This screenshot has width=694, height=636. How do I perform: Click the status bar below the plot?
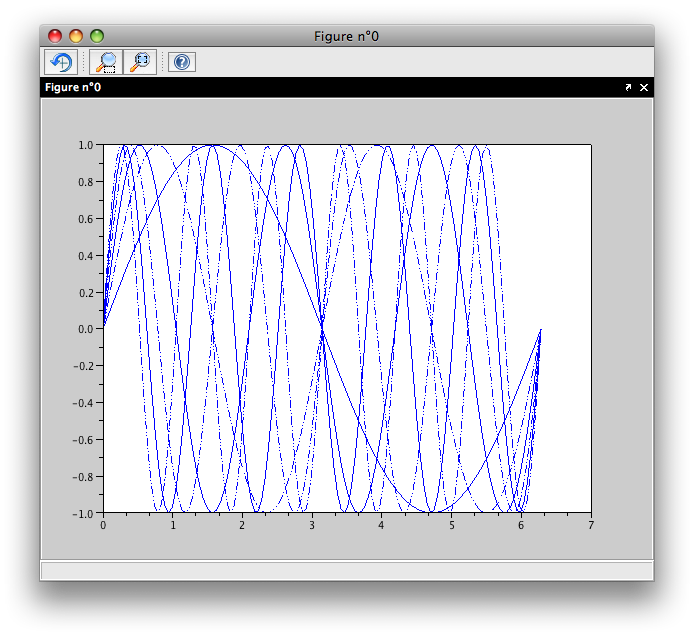click(346, 570)
